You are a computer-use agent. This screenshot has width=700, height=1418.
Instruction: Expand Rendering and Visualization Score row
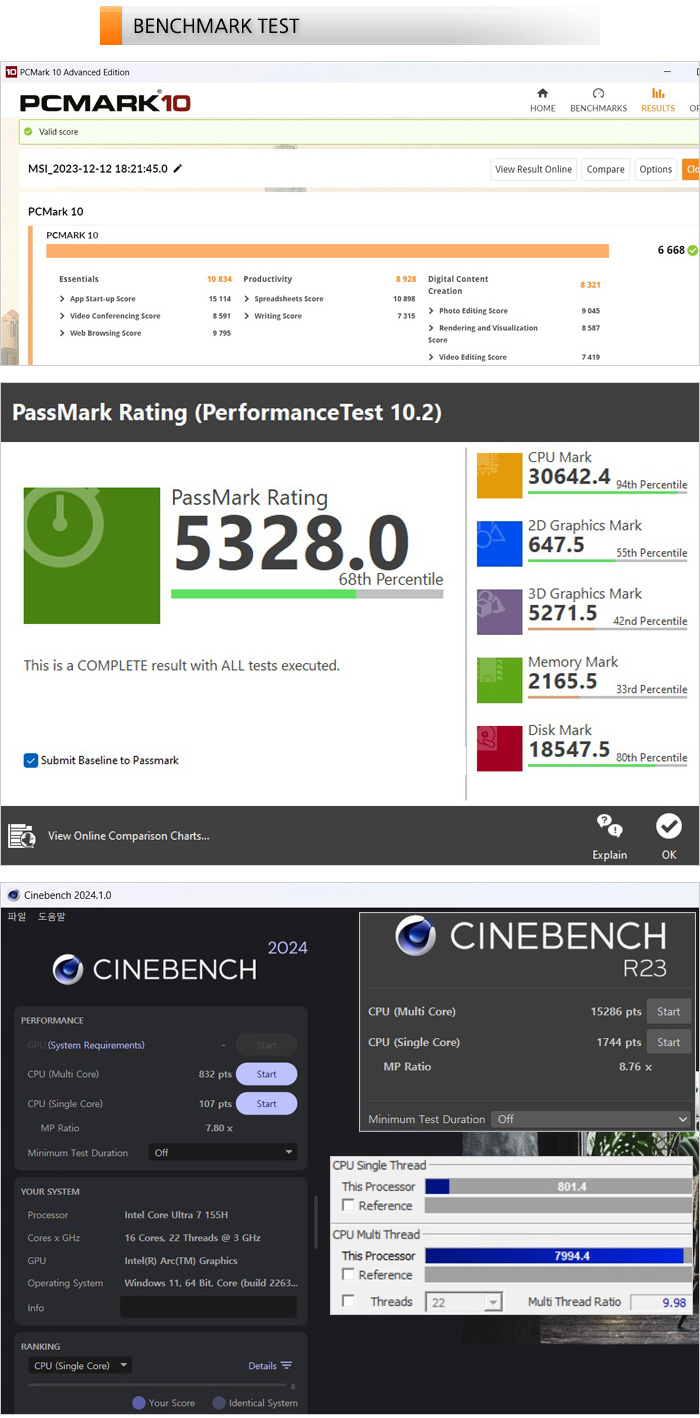pos(432,328)
